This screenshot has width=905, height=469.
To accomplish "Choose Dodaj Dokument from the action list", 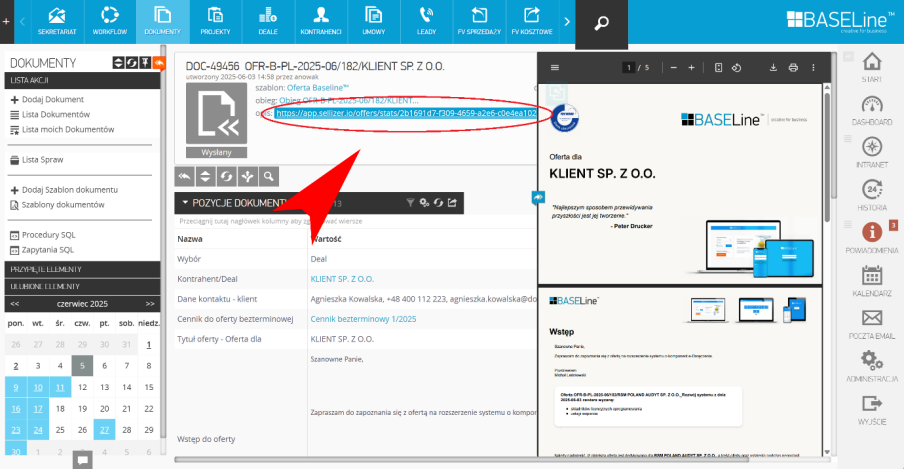I will click(53, 100).
